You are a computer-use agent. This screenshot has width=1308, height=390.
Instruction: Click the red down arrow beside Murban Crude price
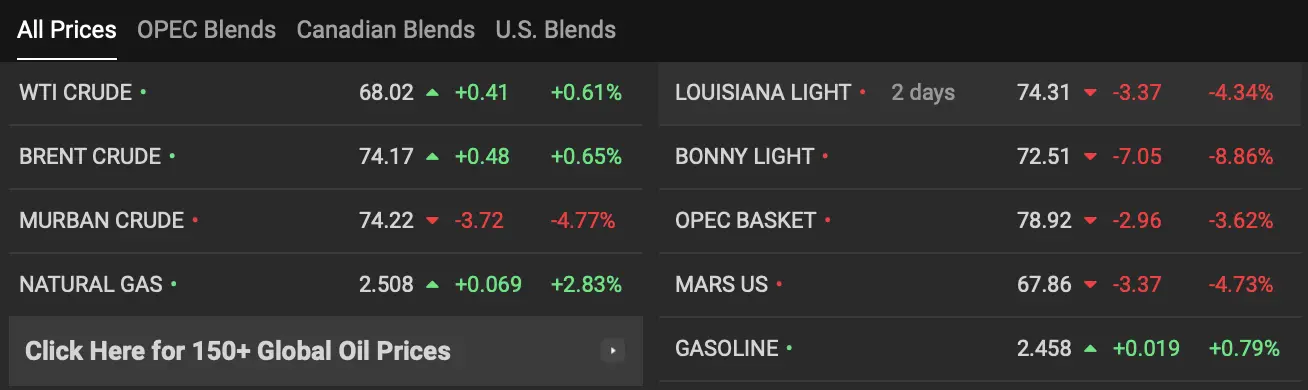432,221
